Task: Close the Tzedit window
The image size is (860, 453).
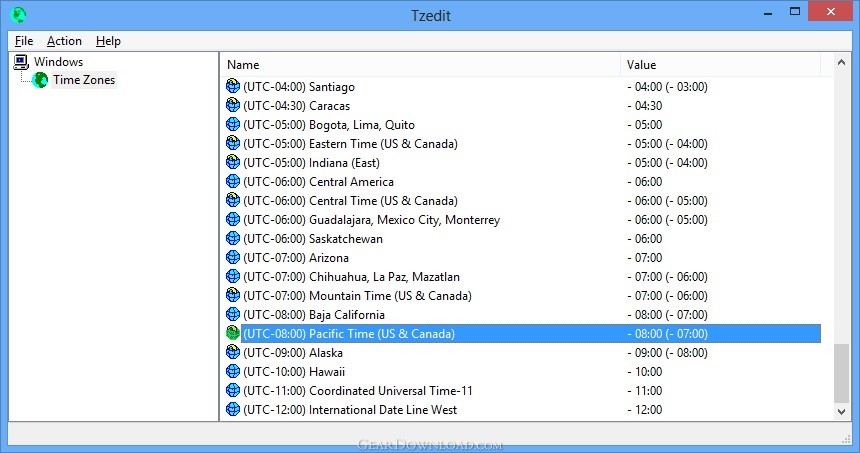Action: click(x=830, y=12)
